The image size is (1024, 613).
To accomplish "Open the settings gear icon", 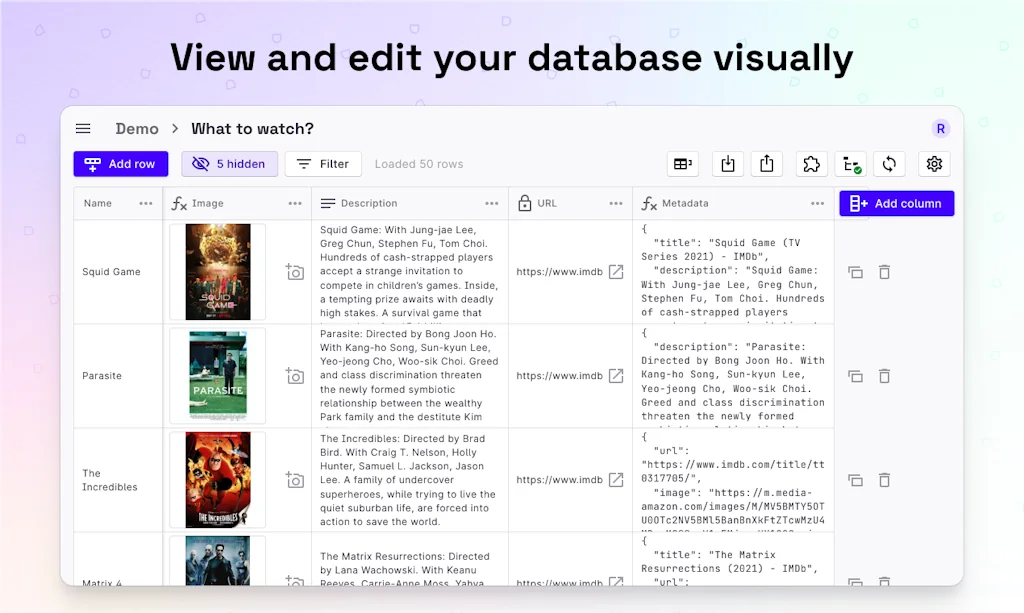I will (935, 164).
